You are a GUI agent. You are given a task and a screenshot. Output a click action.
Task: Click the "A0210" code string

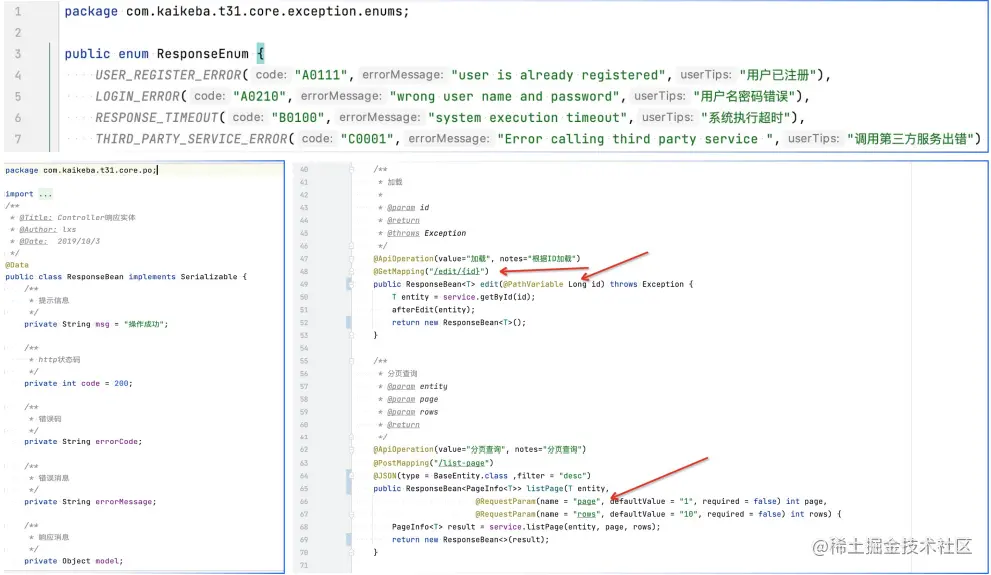tap(260, 97)
